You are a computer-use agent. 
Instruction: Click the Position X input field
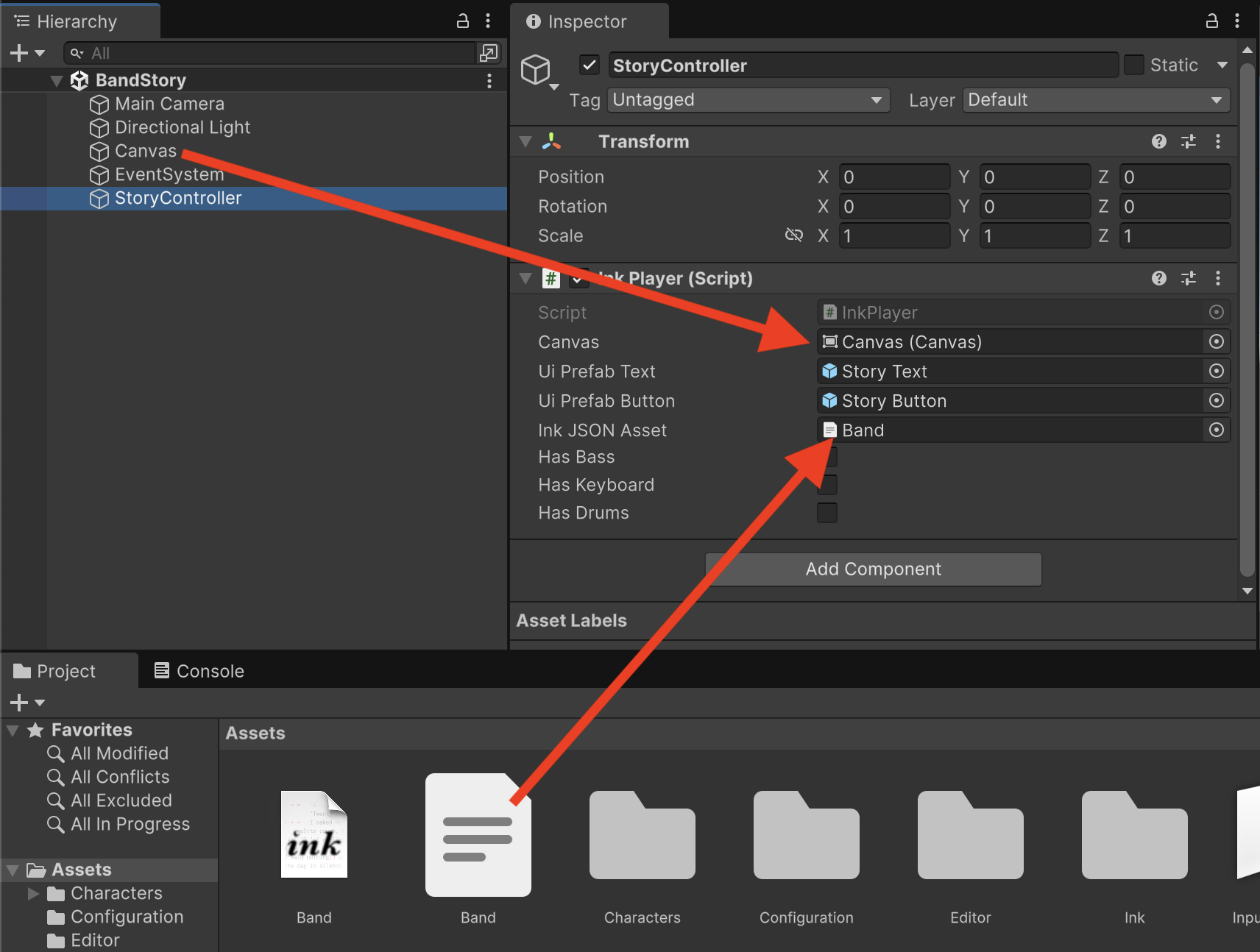point(893,177)
